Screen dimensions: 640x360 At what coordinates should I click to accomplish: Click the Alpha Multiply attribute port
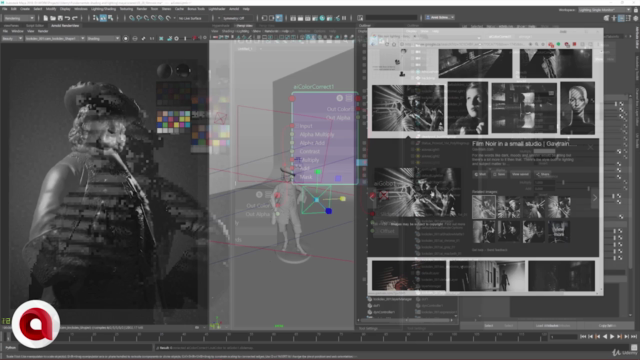tap(292, 134)
